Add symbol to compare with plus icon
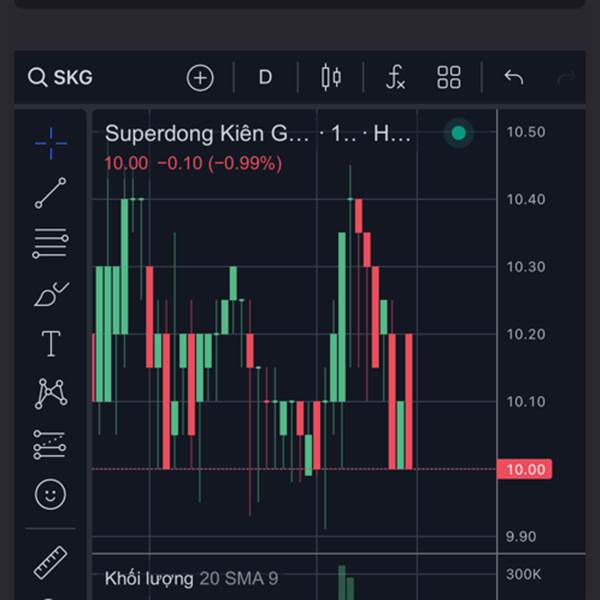 (x=200, y=78)
